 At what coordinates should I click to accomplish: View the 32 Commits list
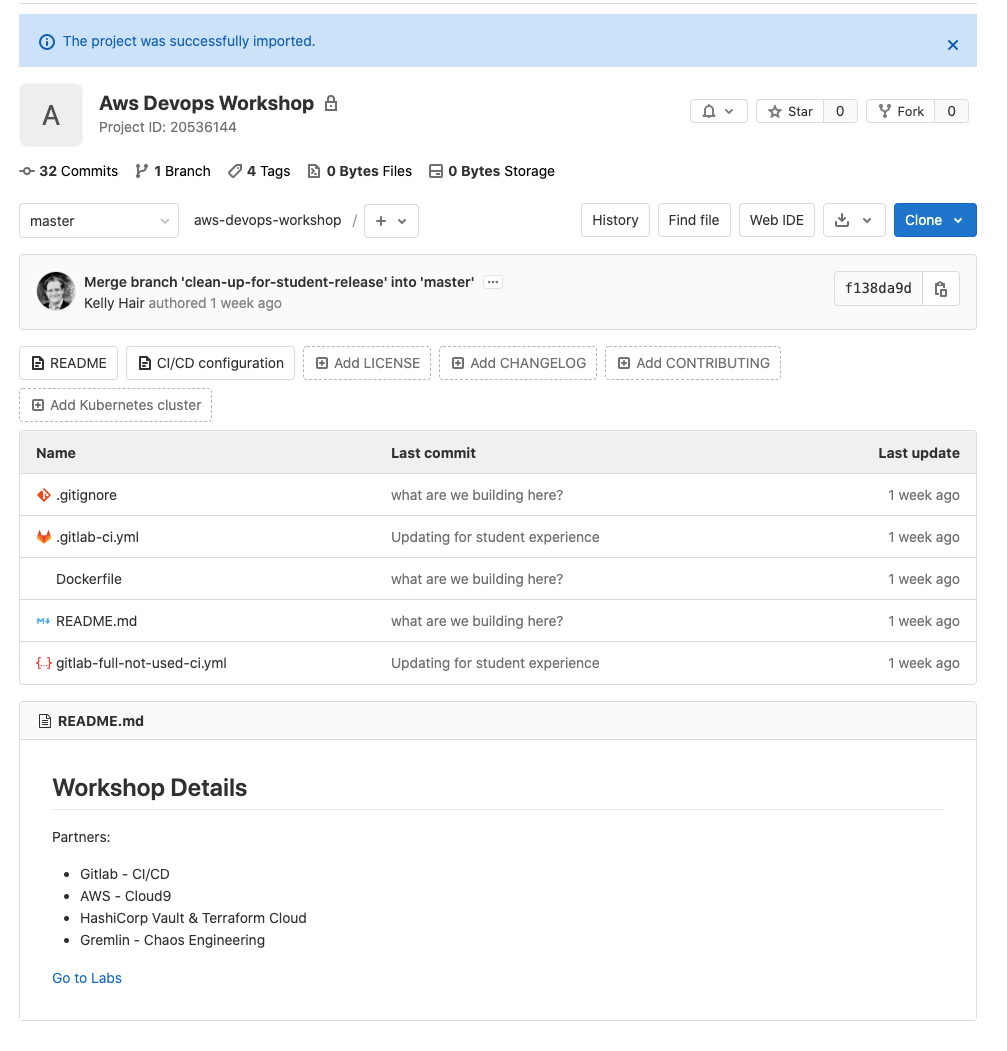point(69,171)
